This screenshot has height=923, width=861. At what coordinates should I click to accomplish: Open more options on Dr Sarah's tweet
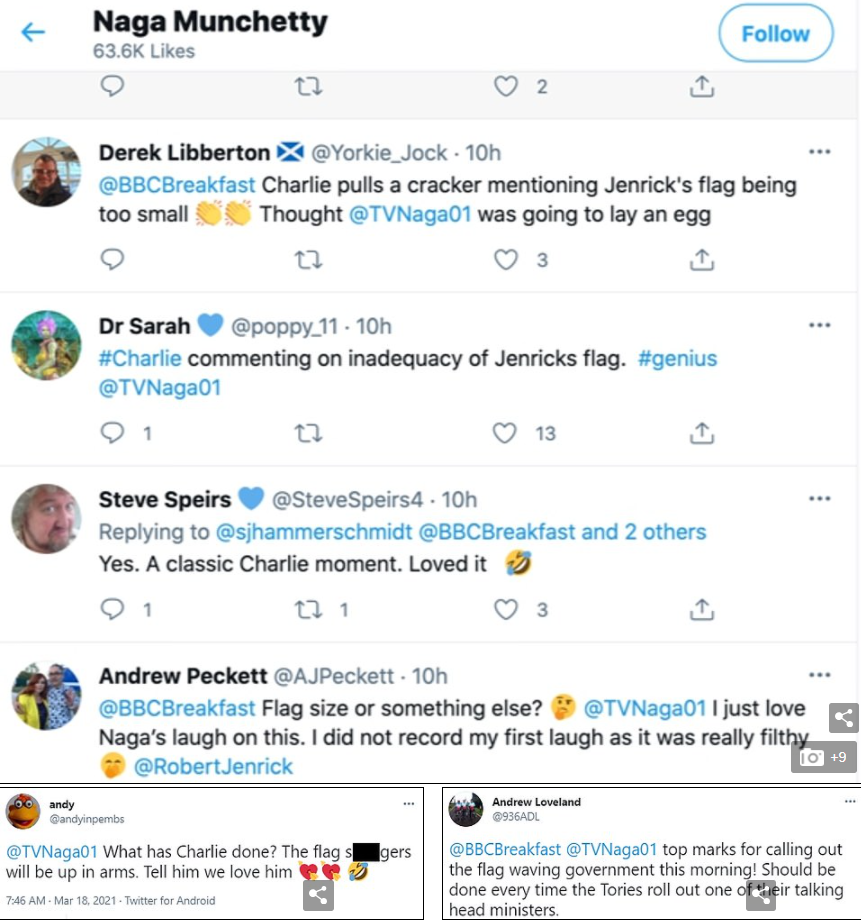point(820,326)
